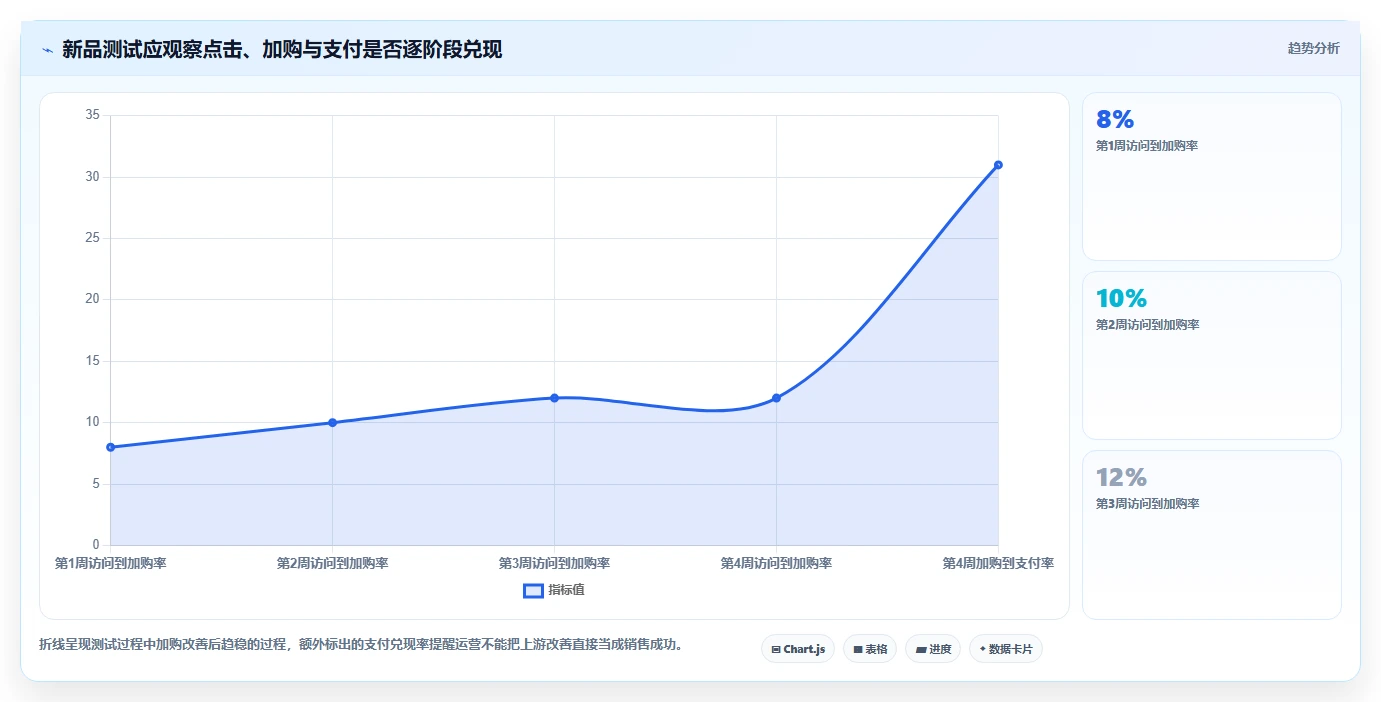Click the 进度 tag
The width and height of the screenshot is (1381, 702).
coord(933,649)
